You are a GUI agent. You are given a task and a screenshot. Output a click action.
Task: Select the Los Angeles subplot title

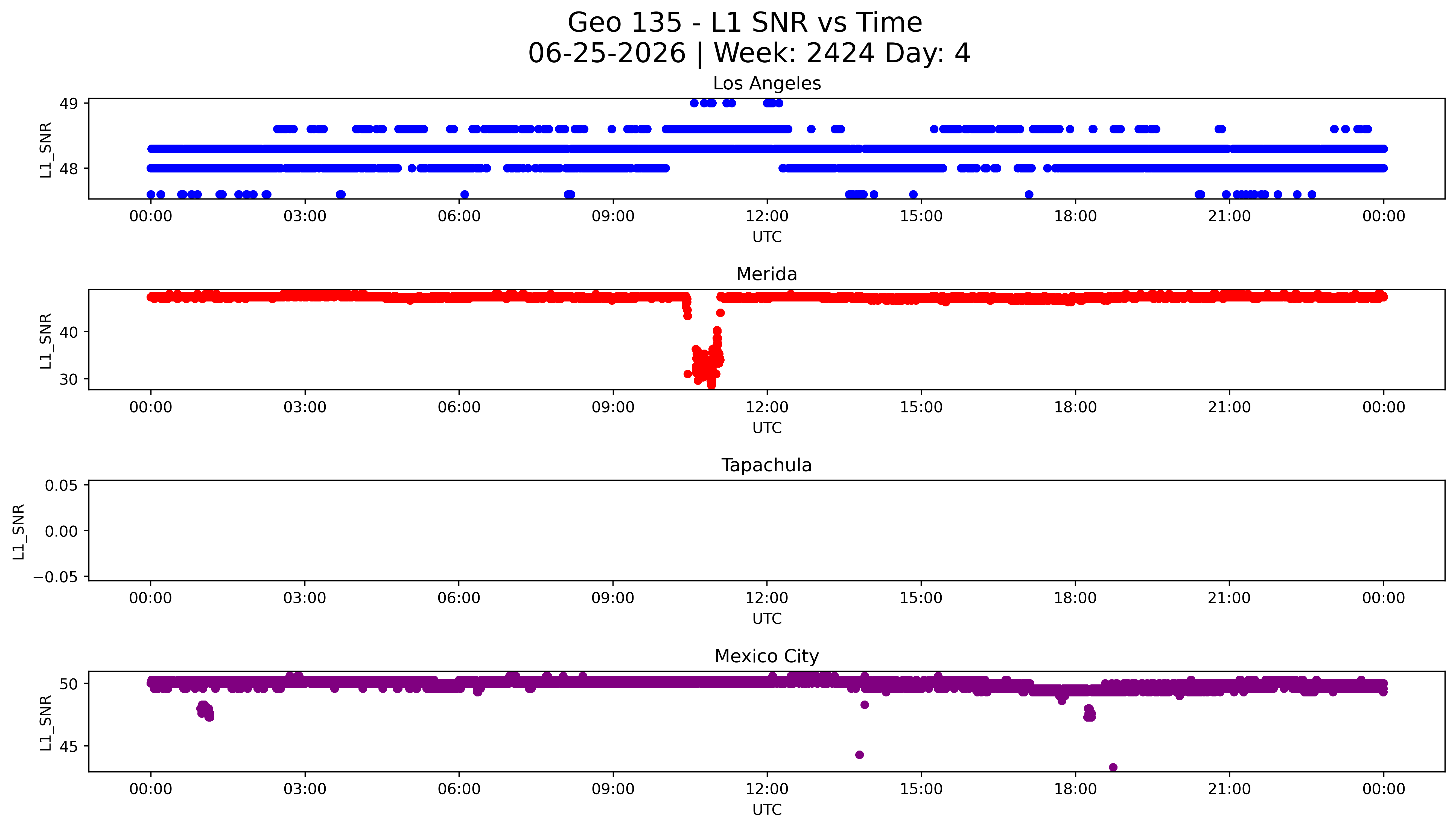pos(766,83)
